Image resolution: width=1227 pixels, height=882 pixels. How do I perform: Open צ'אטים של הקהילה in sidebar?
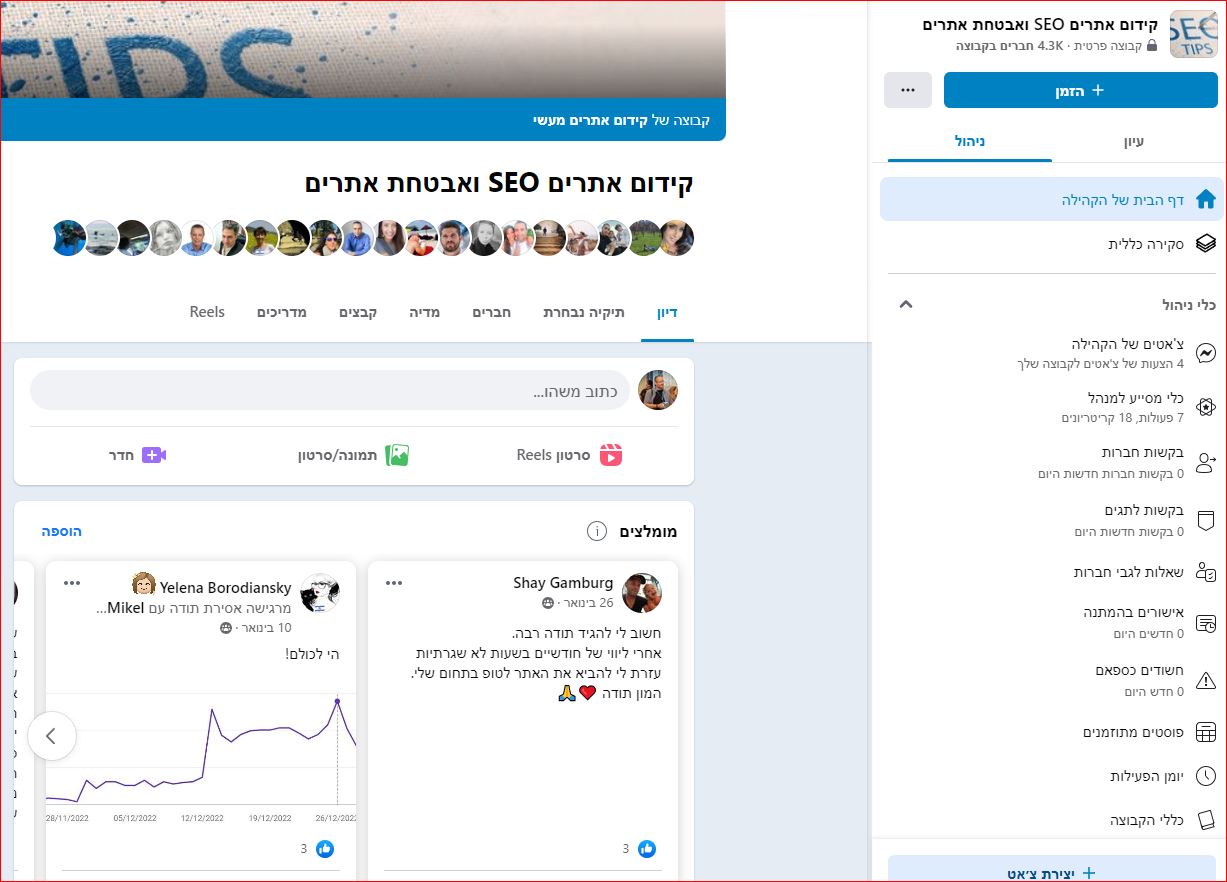point(1051,353)
